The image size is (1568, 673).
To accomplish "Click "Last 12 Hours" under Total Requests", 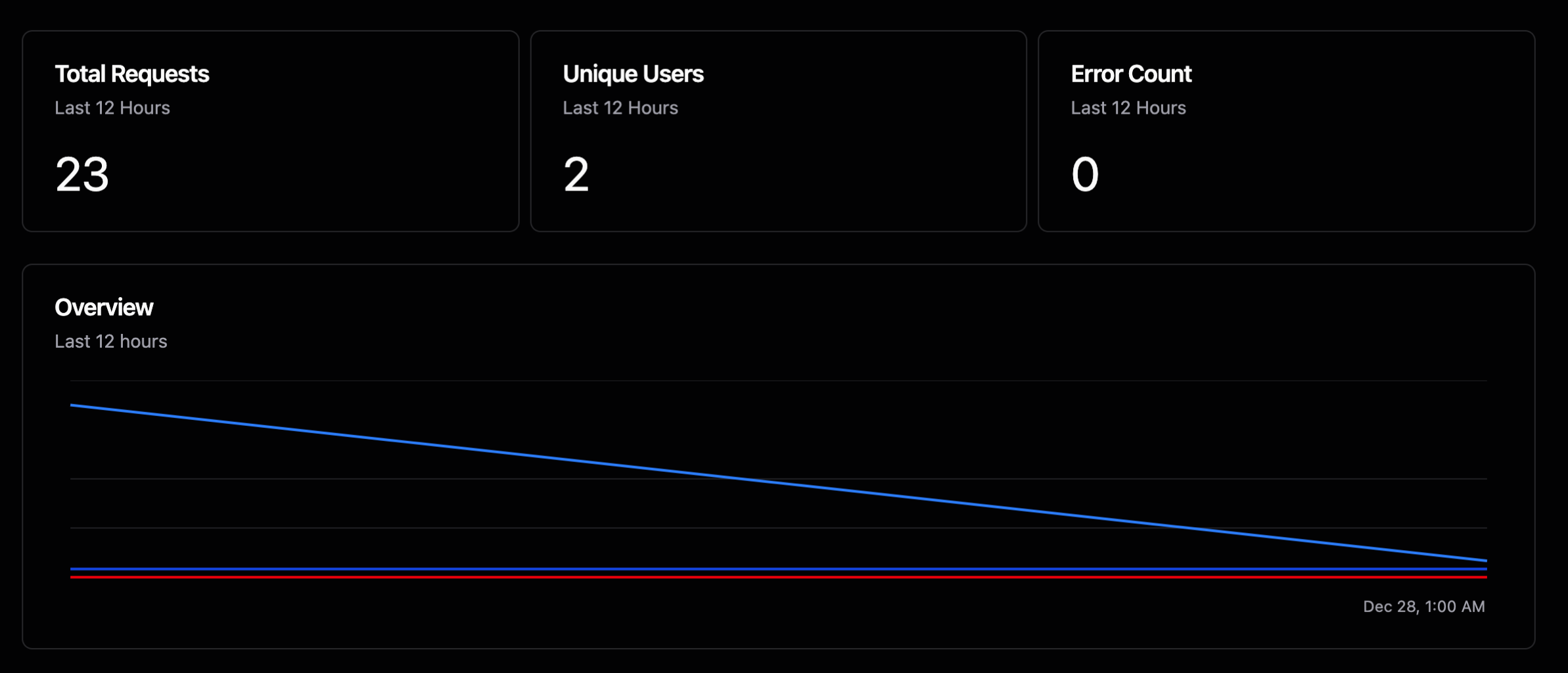I will [112, 108].
